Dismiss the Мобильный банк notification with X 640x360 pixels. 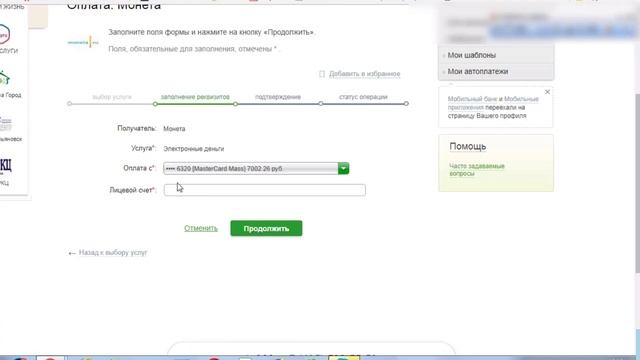click(x=547, y=92)
